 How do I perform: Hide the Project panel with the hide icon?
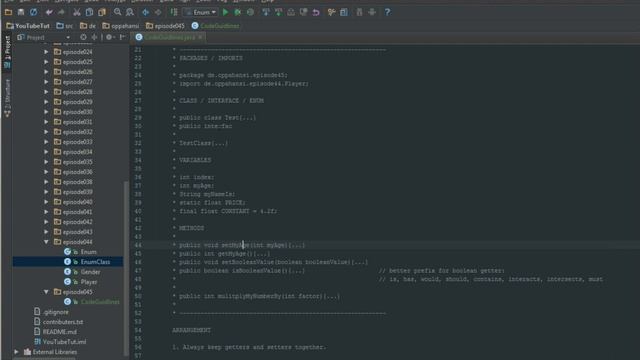pyautogui.click(x=122, y=37)
